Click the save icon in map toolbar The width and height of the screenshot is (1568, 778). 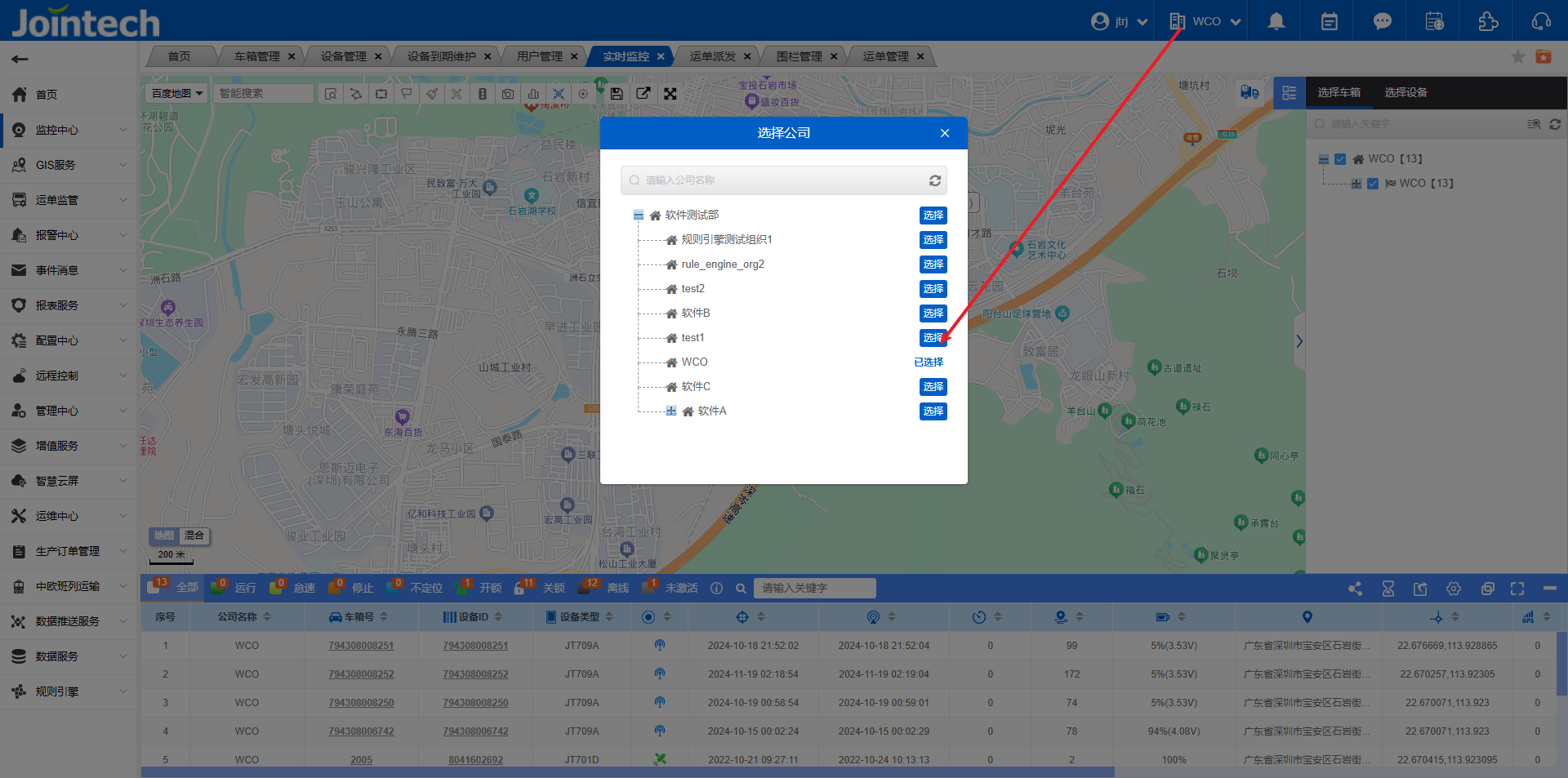click(617, 94)
